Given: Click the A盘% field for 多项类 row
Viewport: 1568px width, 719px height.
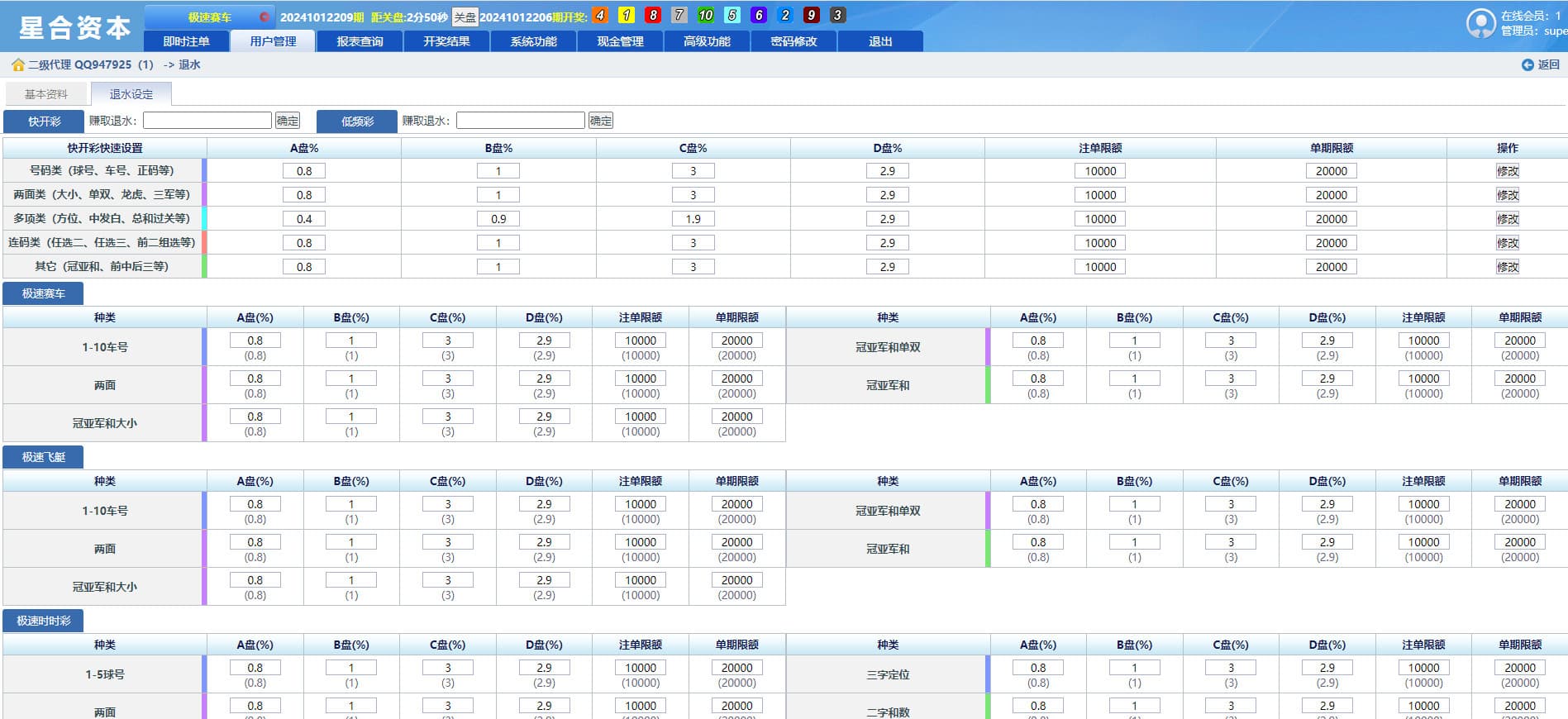Looking at the screenshot, I should pyautogui.click(x=304, y=219).
